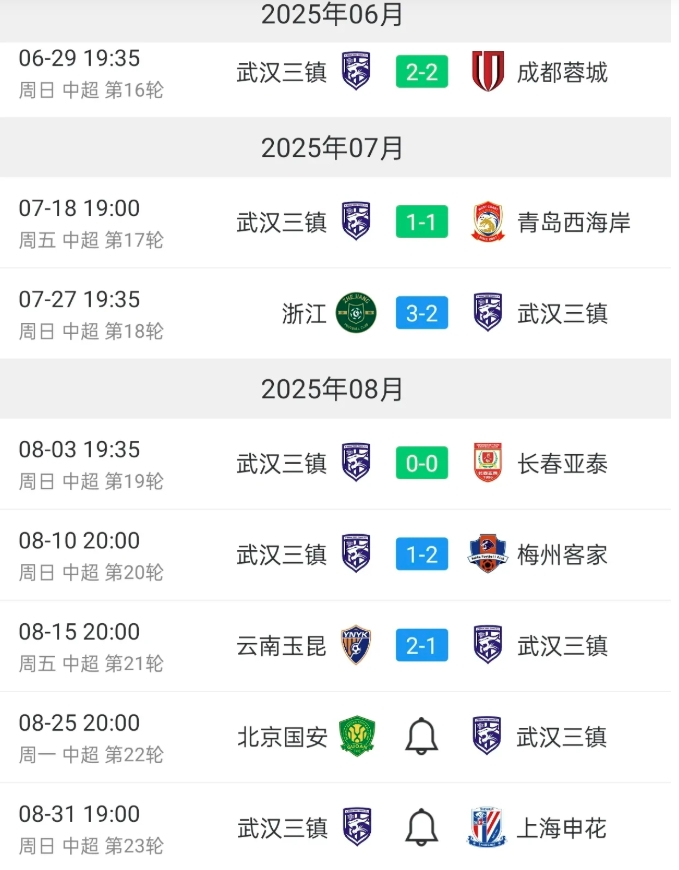Open the 2-1 score of 云南玉昆 match
Viewport: 679px width, 870px height.
coord(422,645)
